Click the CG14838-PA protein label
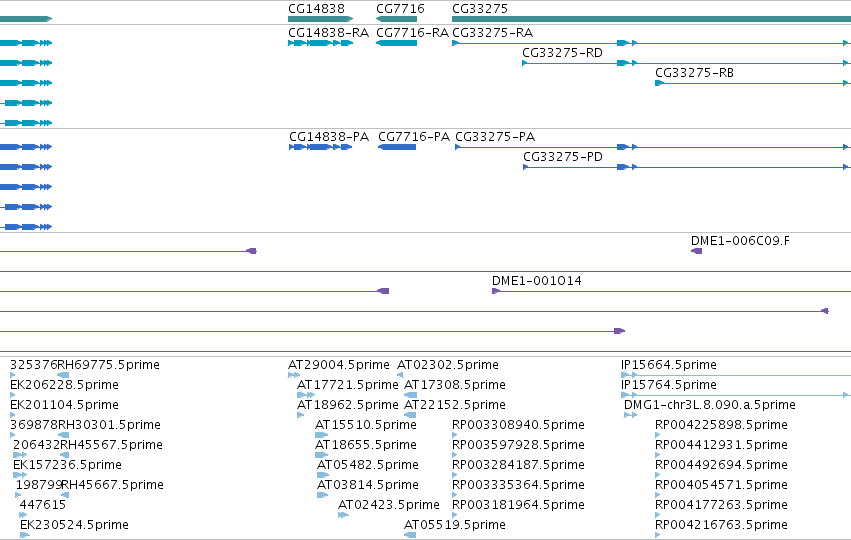This screenshot has height=540, width=851. (329, 137)
